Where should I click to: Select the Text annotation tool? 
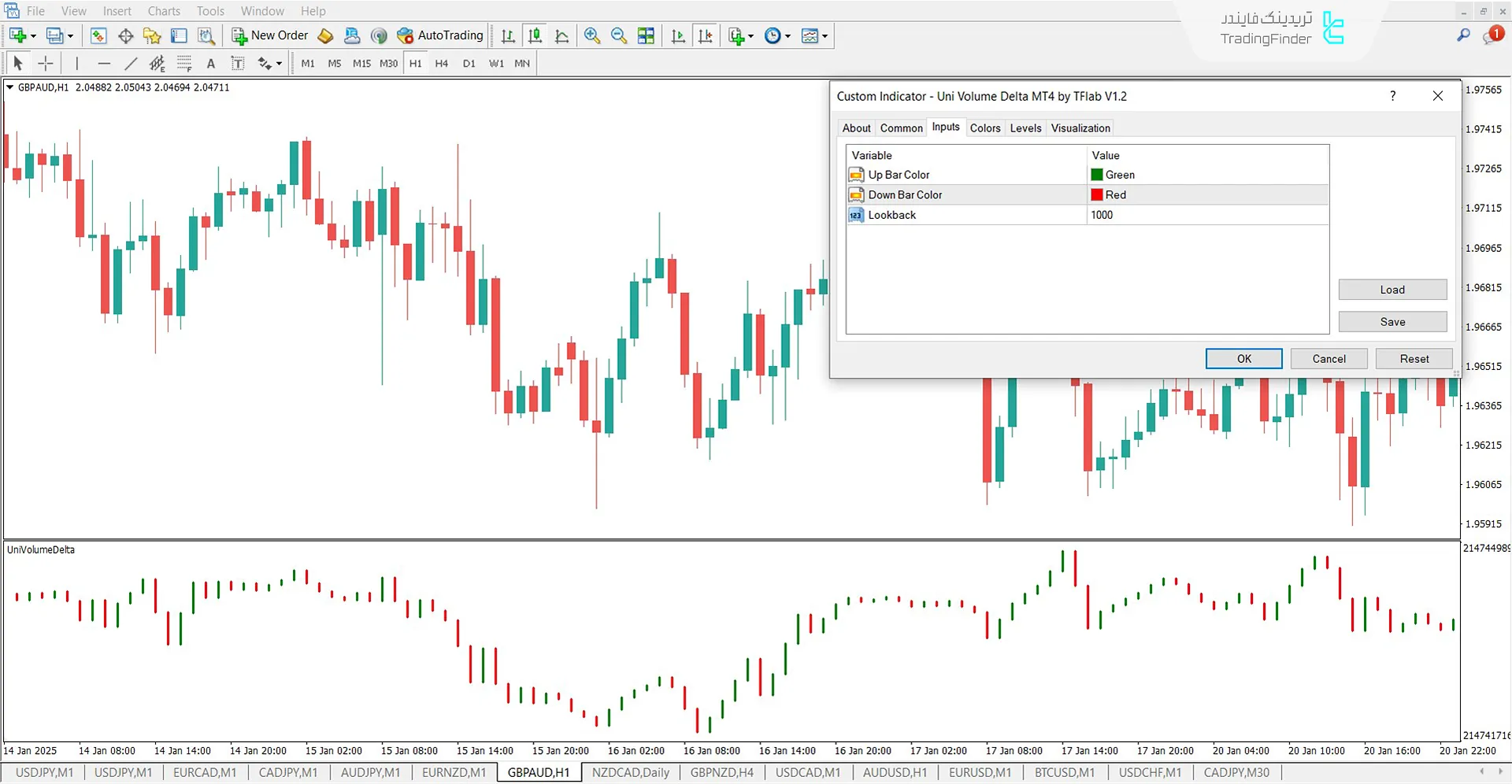coord(211,63)
